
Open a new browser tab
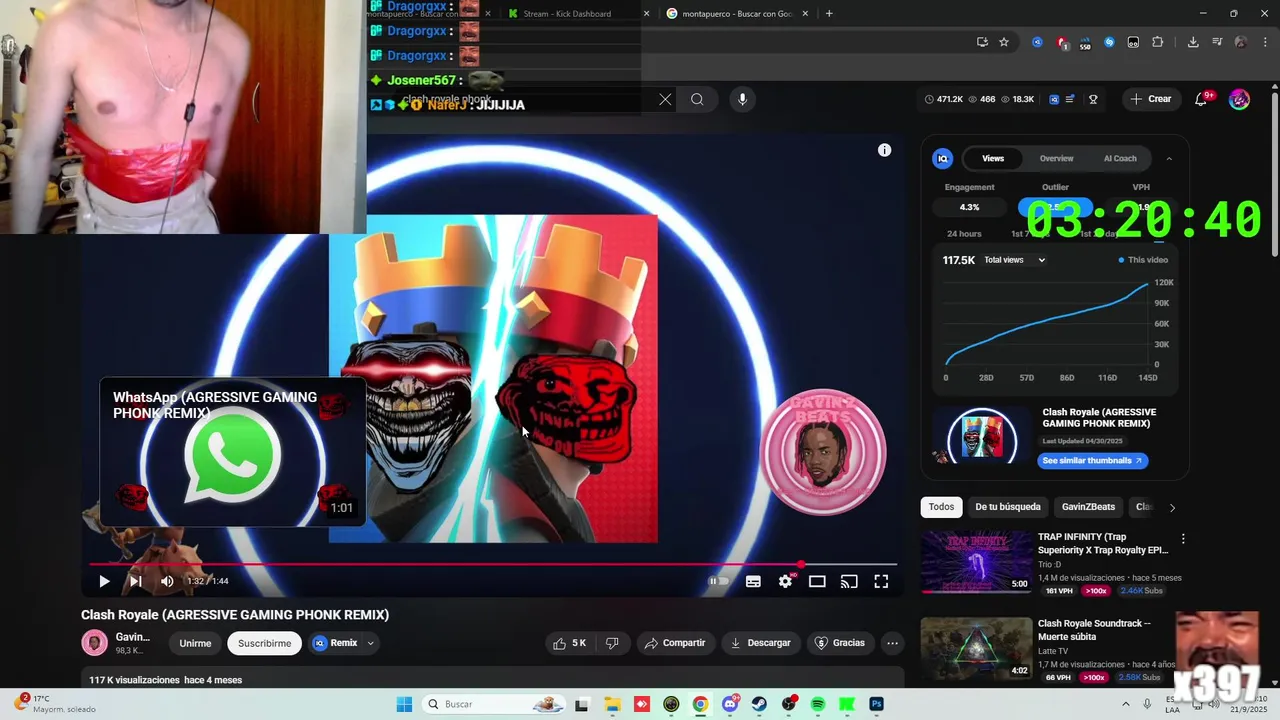pos(829,14)
